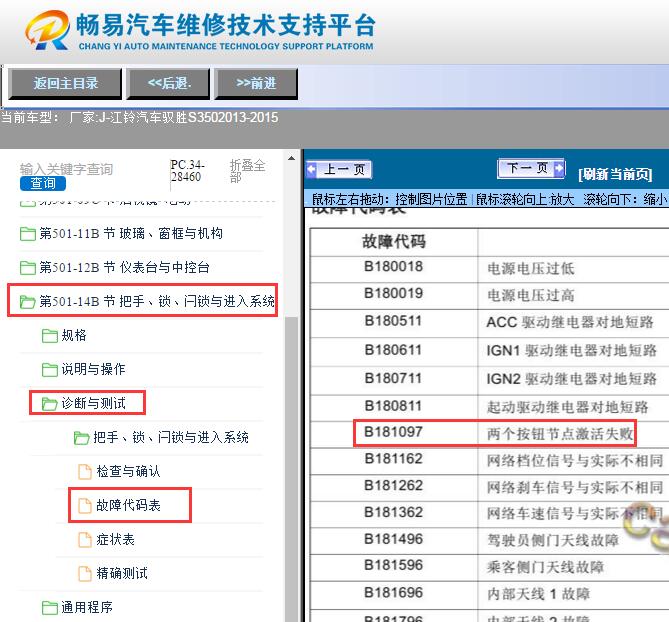This screenshot has width=669, height=622.
Task: Click fault code cell B181097
Action: (393, 433)
